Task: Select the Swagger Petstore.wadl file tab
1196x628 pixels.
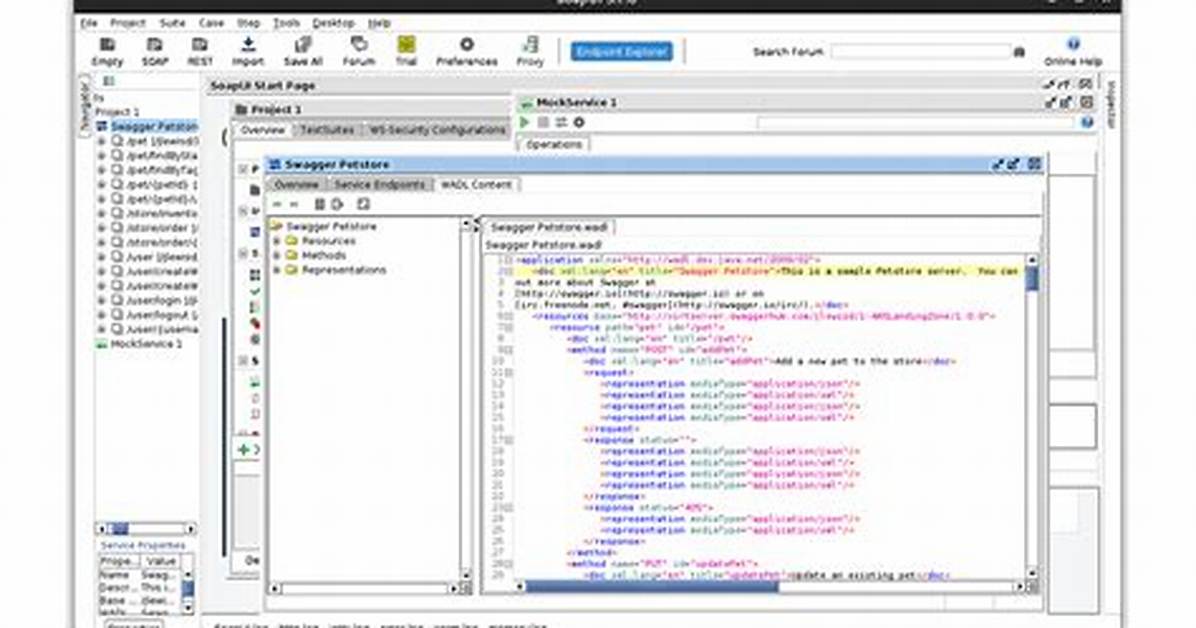Action: (549, 227)
